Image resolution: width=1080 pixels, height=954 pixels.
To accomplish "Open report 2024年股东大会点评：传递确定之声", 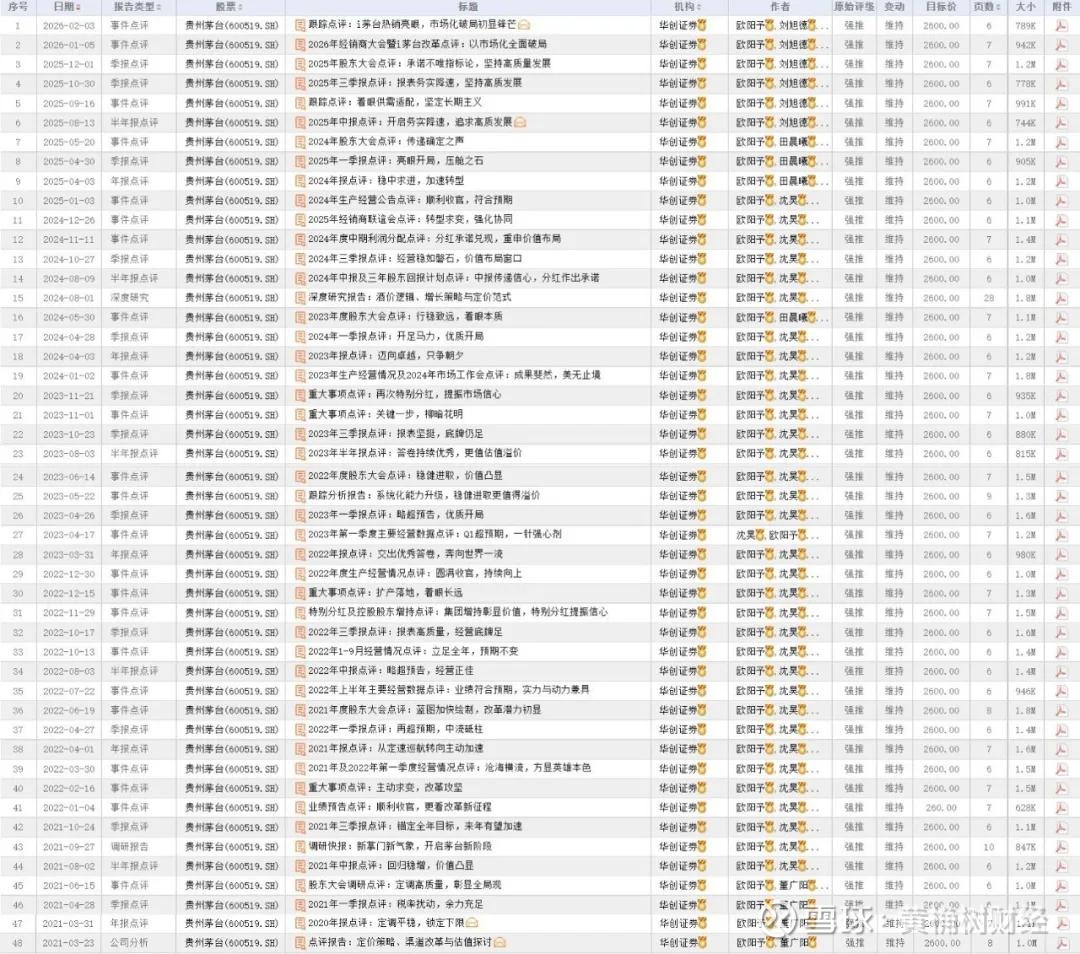I will pyautogui.click(x=386, y=142).
